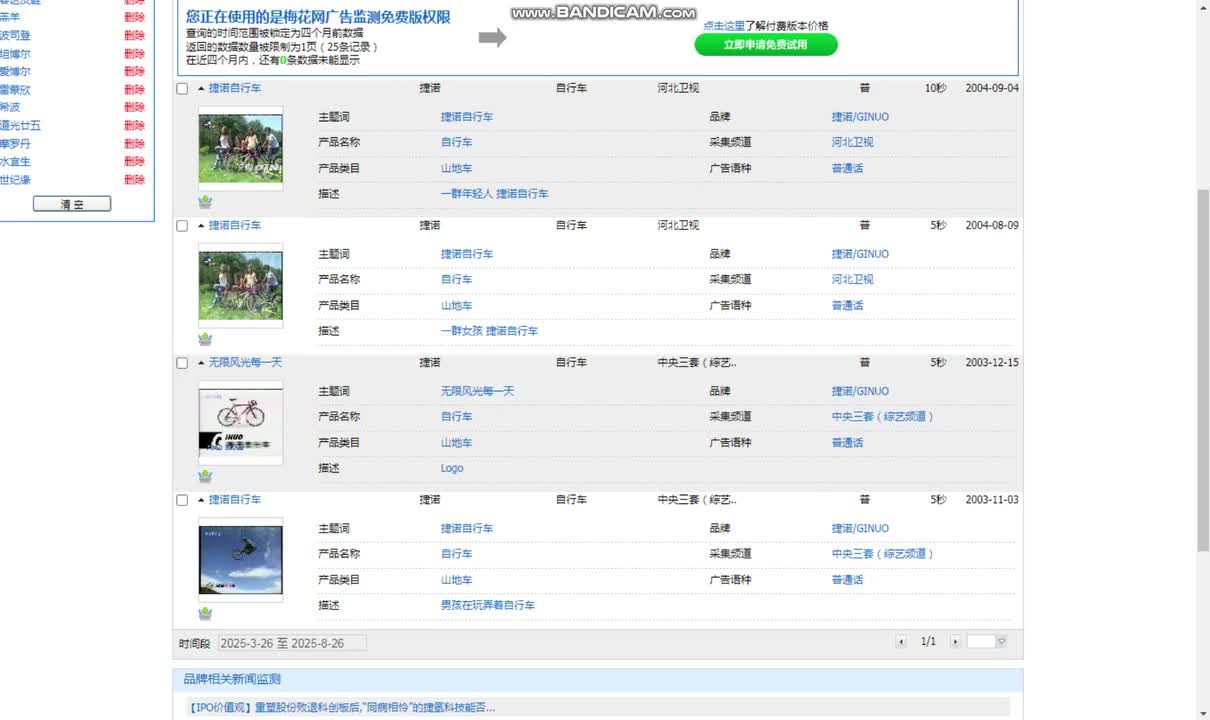
Task: Click 自行车 product name link in 2004-08-09 details
Action: coord(456,279)
